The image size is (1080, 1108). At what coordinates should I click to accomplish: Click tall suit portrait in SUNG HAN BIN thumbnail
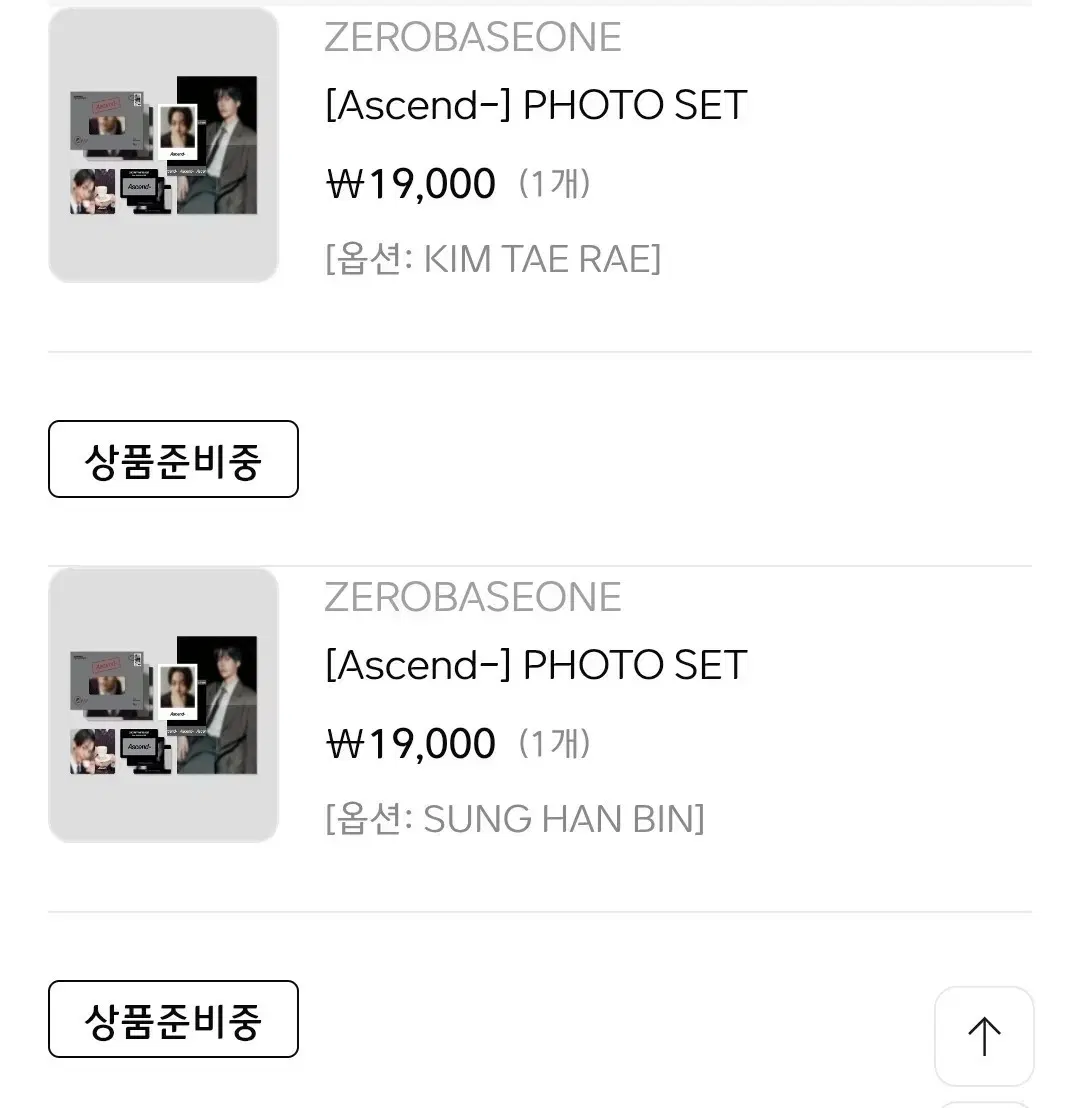click(217, 705)
